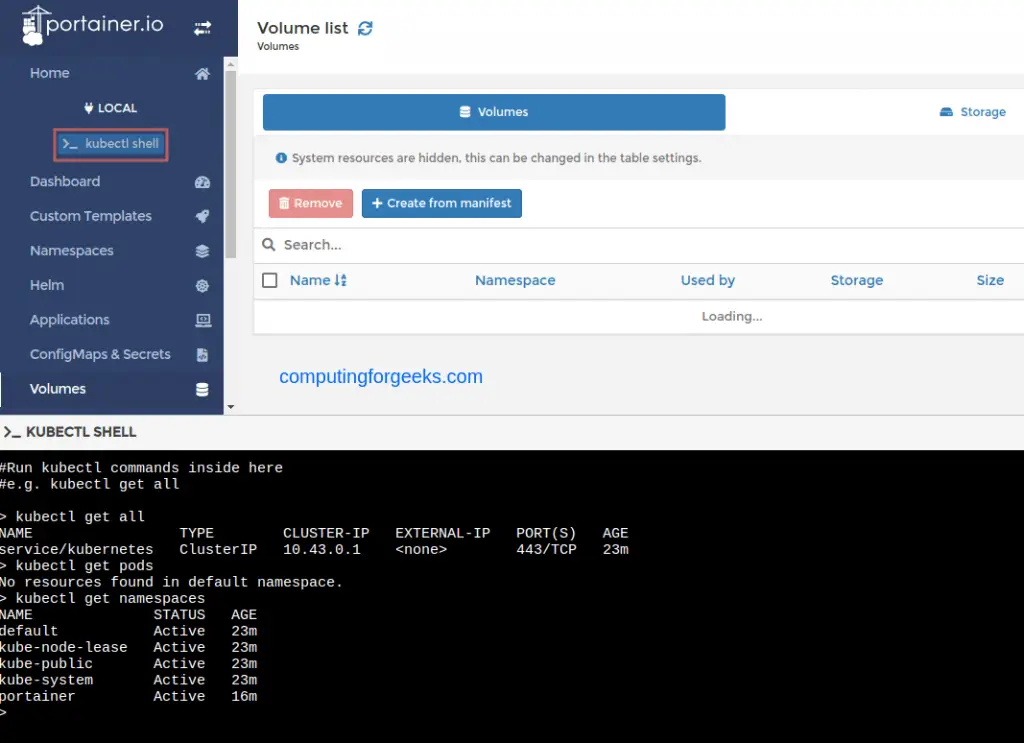1024x743 pixels.
Task: Click the portainer.io logo
Action: pos(92,25)
